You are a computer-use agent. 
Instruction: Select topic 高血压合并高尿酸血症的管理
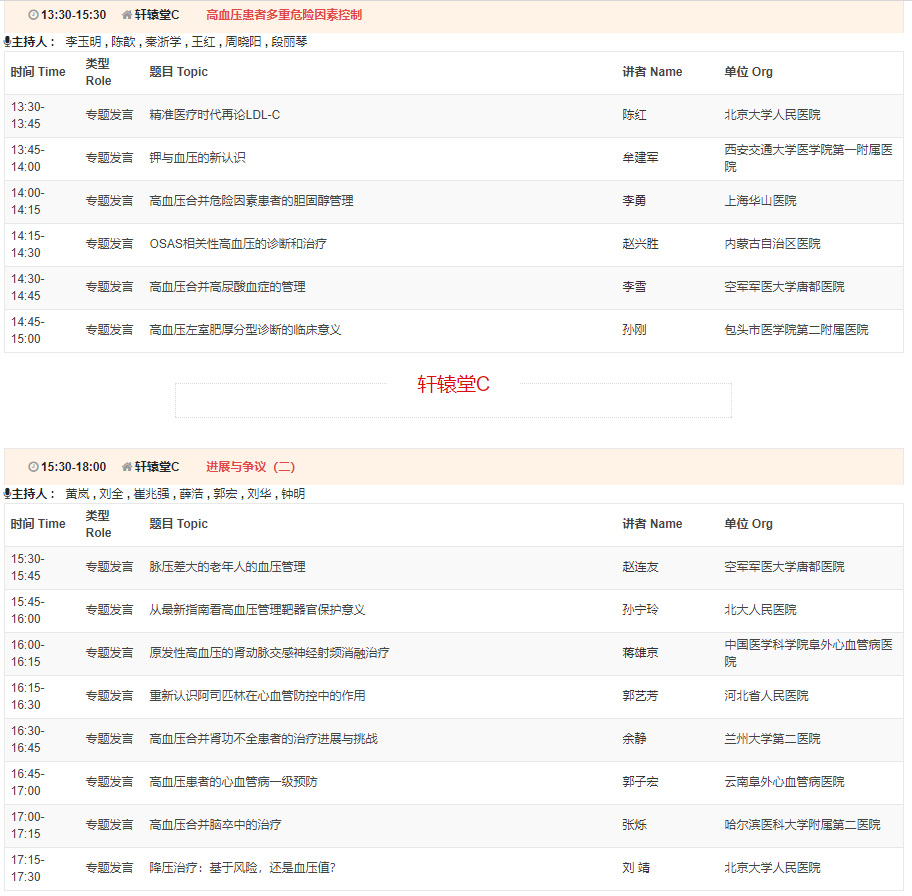(227, 287)
